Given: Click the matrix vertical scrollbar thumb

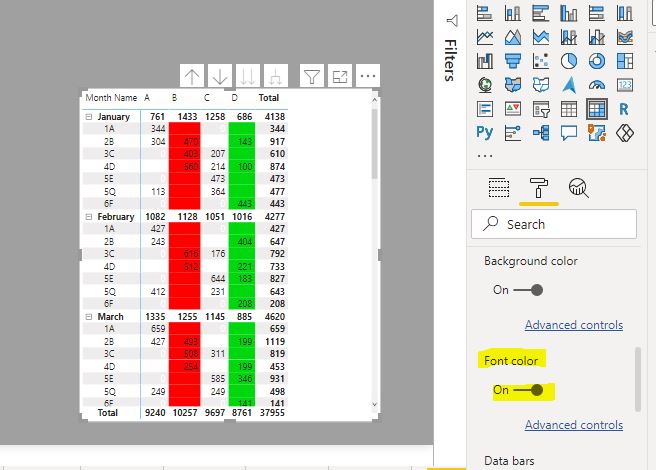Looking at the screenshot, I should pyautogui.click(x=374, y=143).
